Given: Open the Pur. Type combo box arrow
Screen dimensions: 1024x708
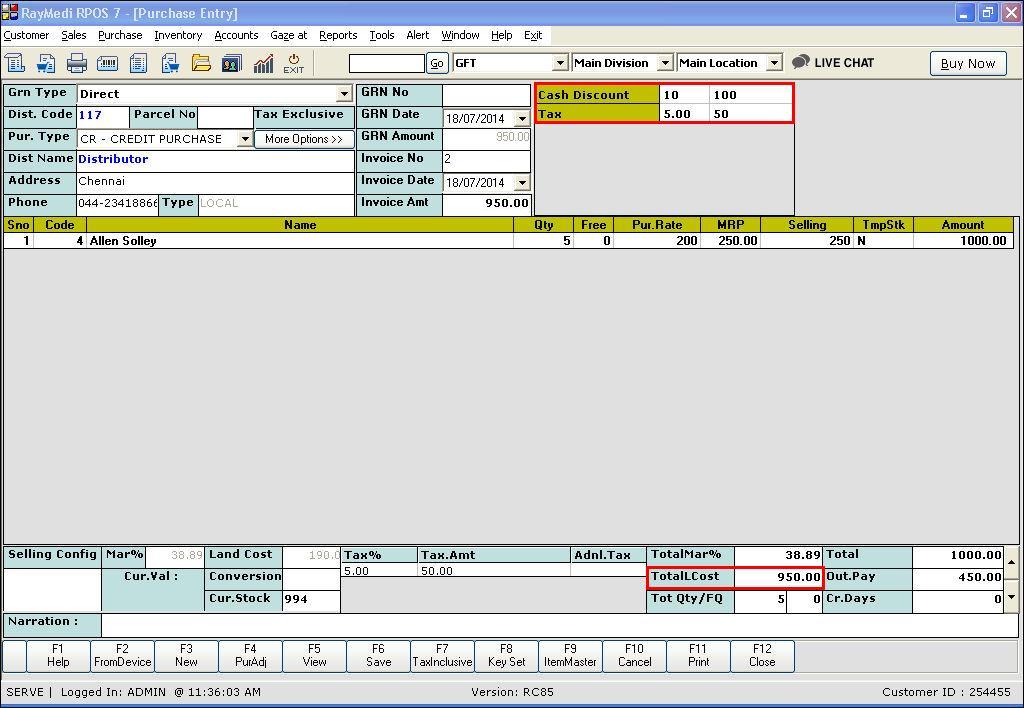Looking at the screenshot, I should pyautogui.click(x=244, y=139).
